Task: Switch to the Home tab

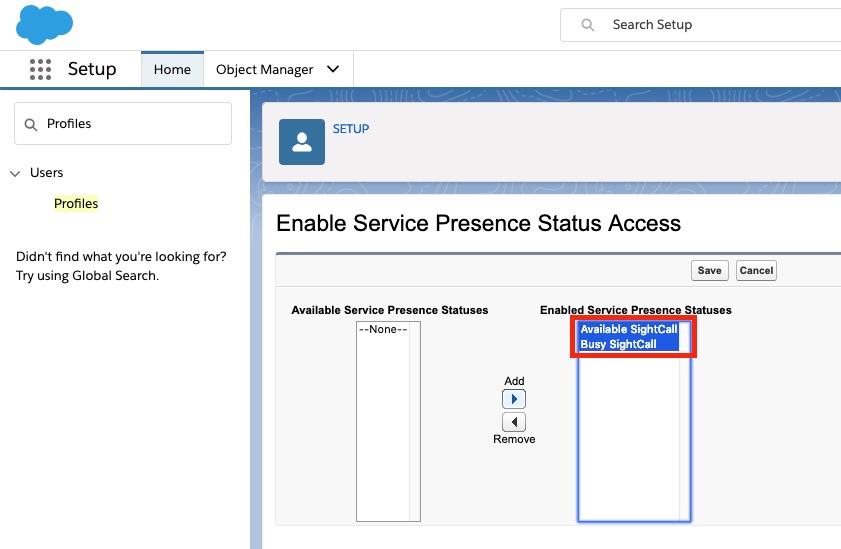Action: click(172, 69)
